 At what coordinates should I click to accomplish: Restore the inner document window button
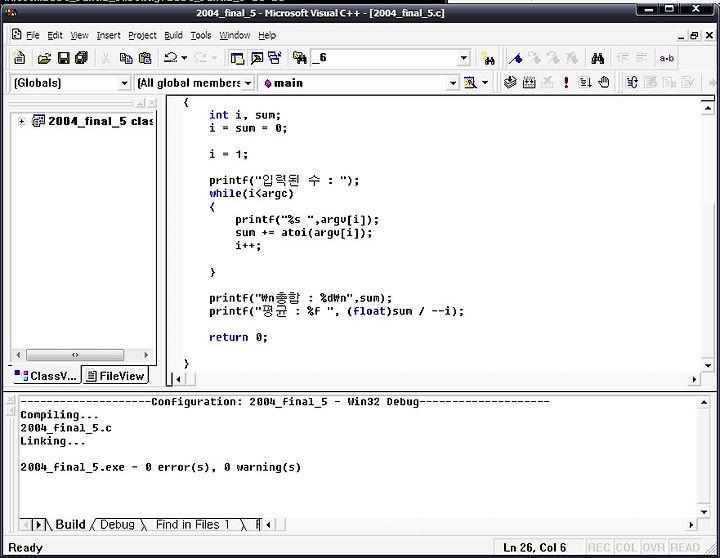click(x=694, y=35)
